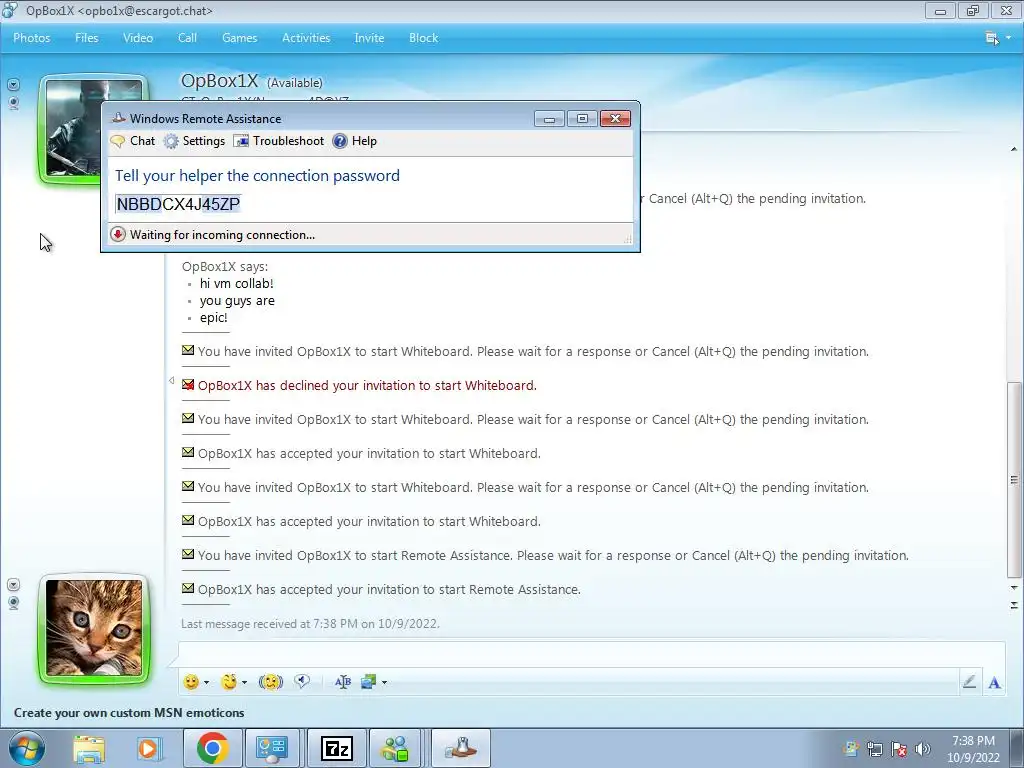1024x768 pixels.
Task: Click the accepted Remote Assistance message
Action: click(x=389, y=589)
